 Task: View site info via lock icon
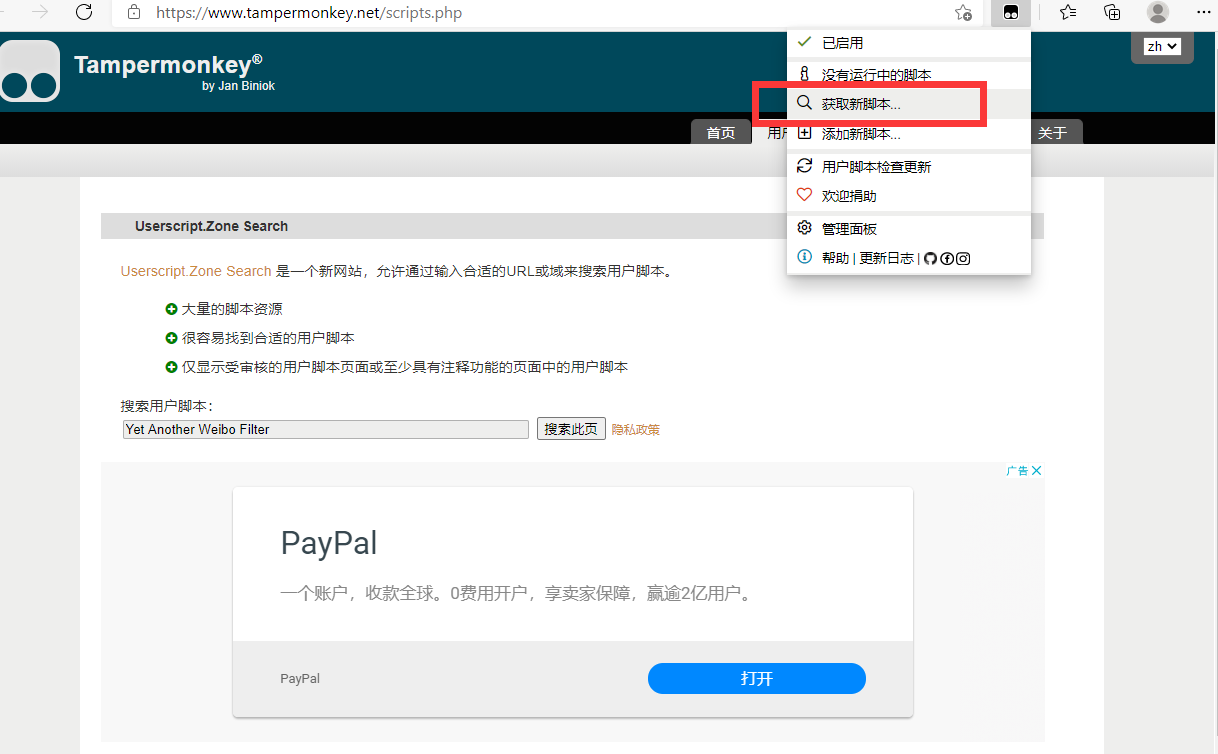(x=134, y=13)
